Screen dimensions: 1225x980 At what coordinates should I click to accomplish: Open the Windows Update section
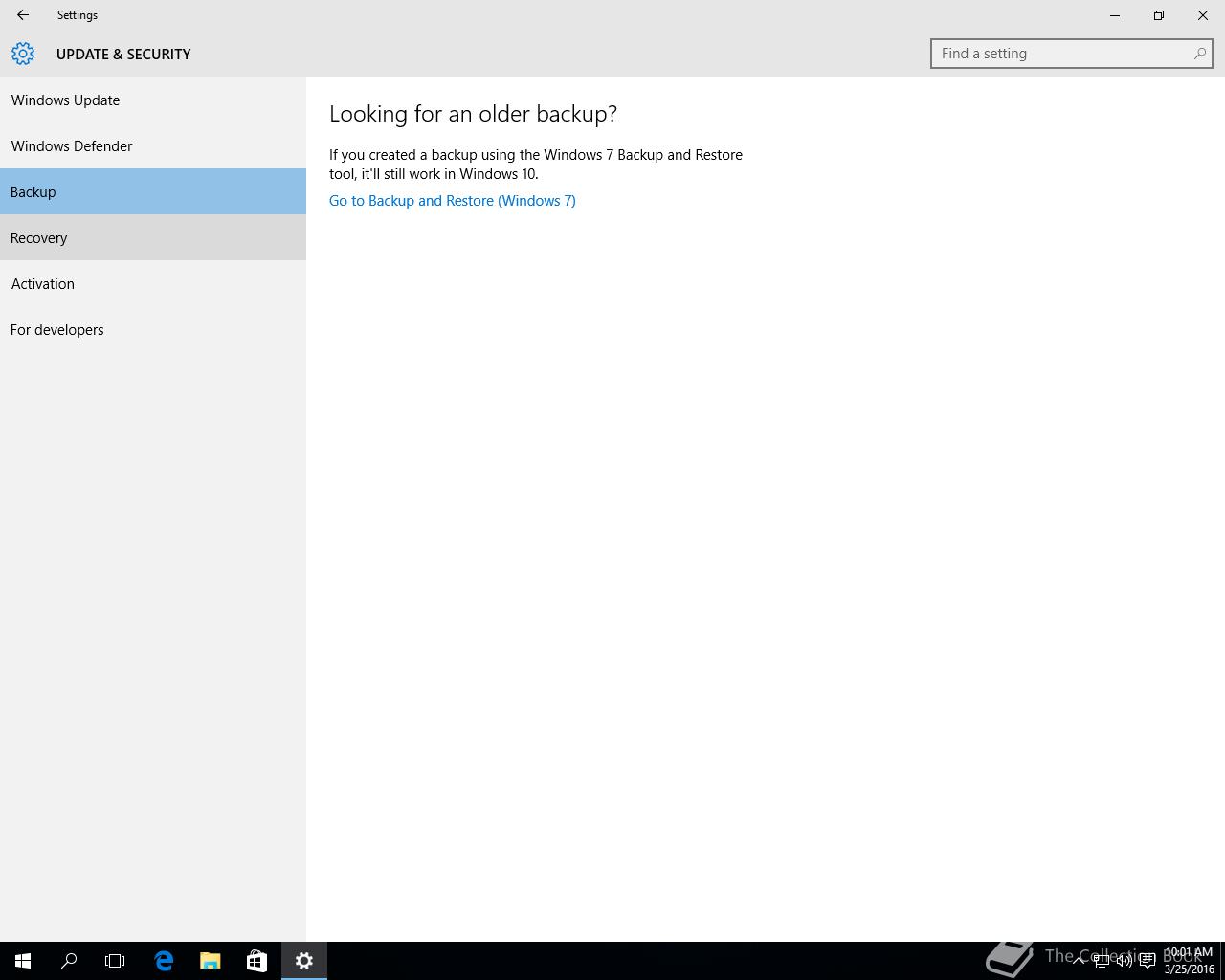pos(153,100)
